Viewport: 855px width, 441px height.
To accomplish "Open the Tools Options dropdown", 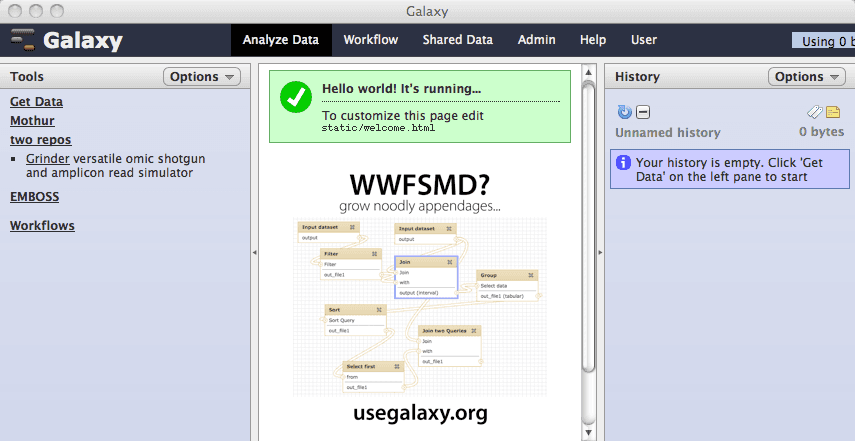I will pos(201,77).
